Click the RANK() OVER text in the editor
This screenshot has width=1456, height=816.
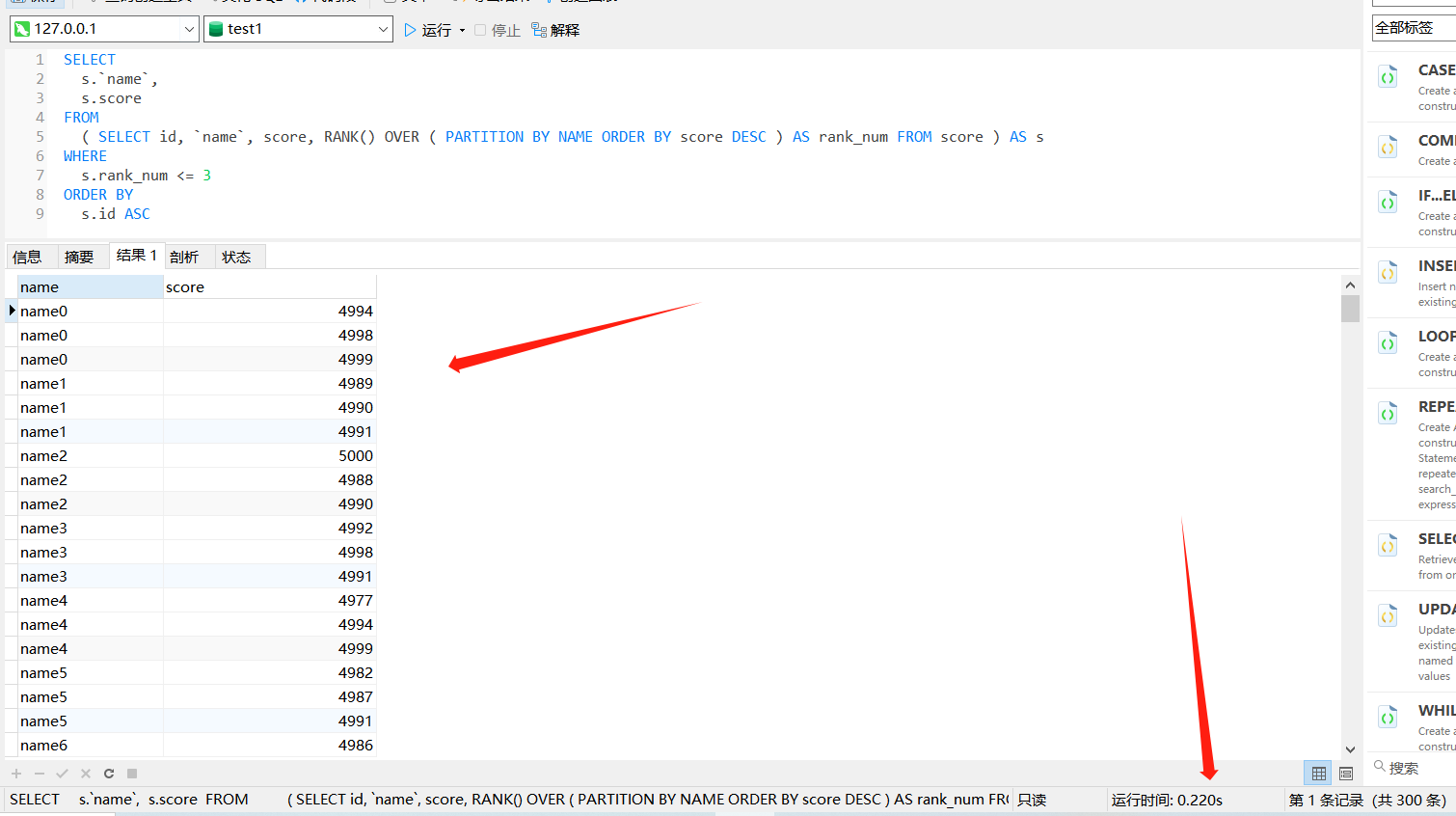click(371, 137)
